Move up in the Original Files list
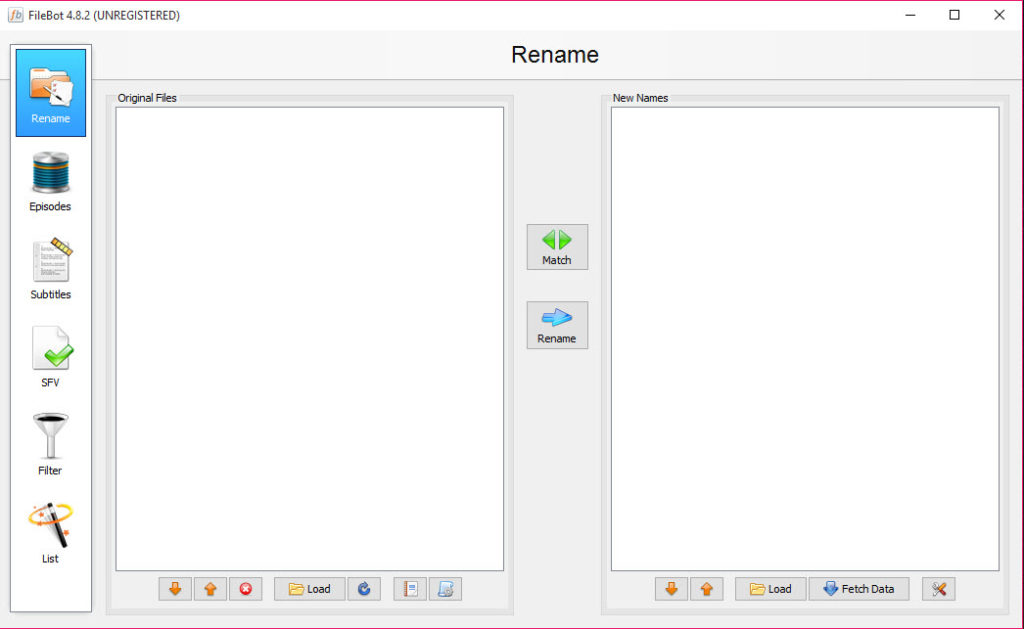Viewport: 1024px width, 629px height. point(210,589)
